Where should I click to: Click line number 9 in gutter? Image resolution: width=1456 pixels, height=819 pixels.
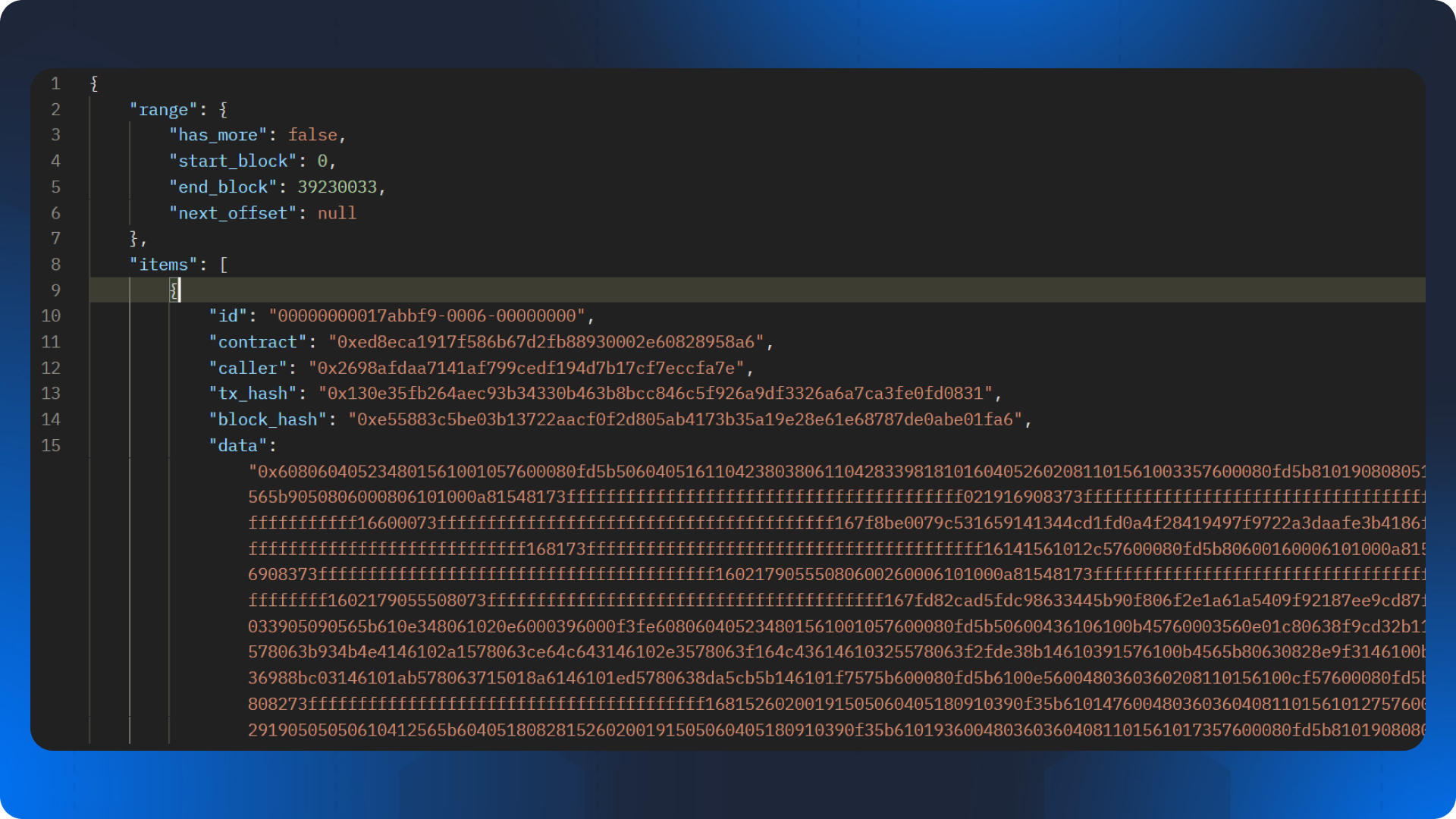(x=55, y=290)
